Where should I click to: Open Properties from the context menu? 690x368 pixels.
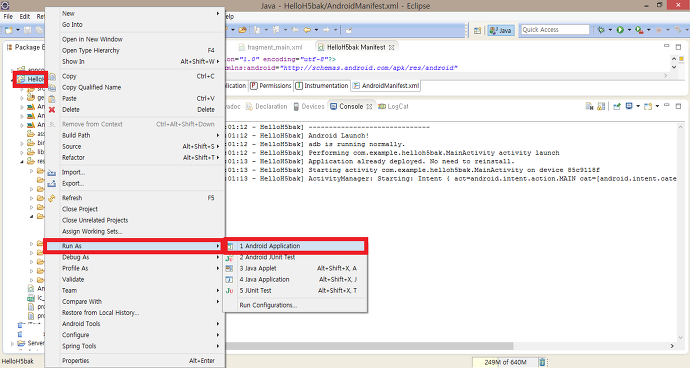click(134, 361)
